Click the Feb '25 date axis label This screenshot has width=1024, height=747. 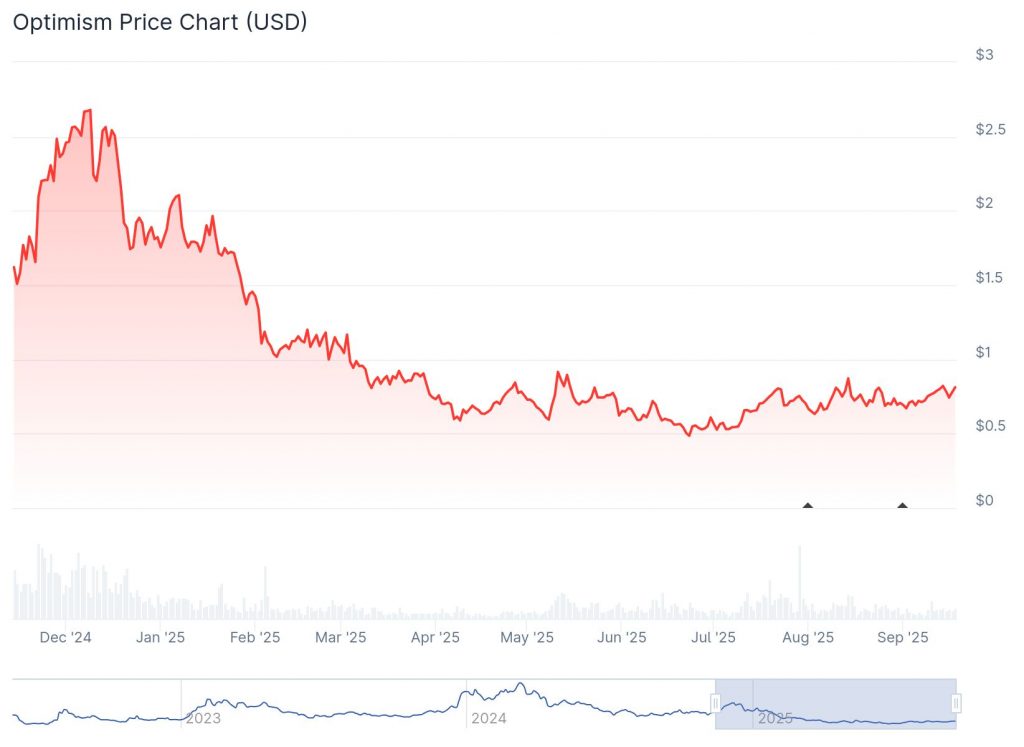[255, 637]
